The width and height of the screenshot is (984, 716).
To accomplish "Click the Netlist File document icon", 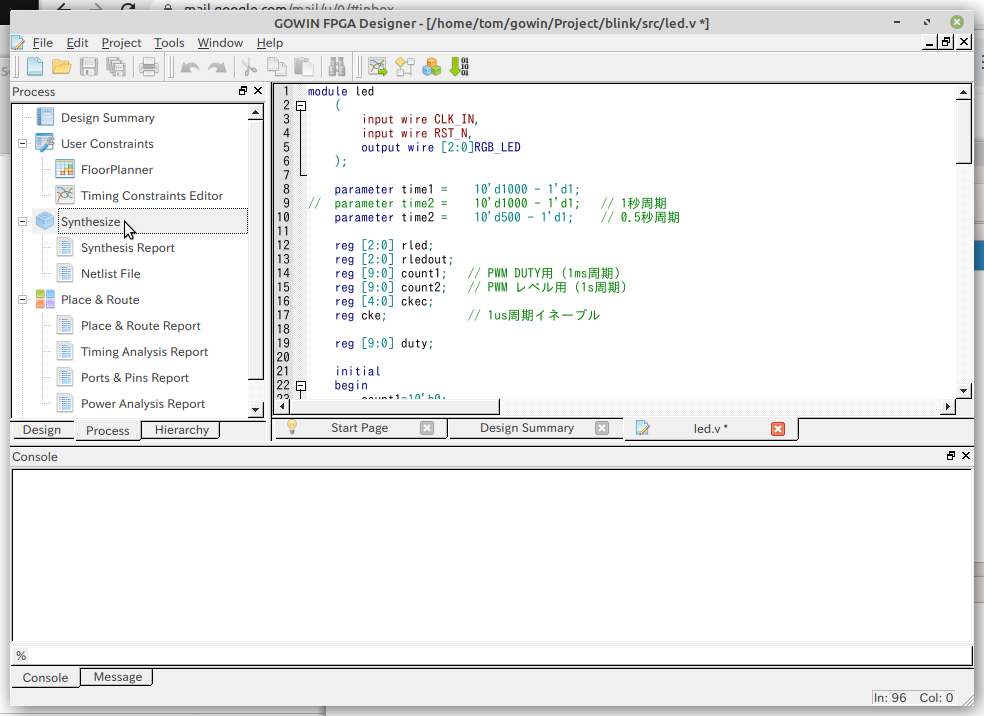I will (65, 274).
